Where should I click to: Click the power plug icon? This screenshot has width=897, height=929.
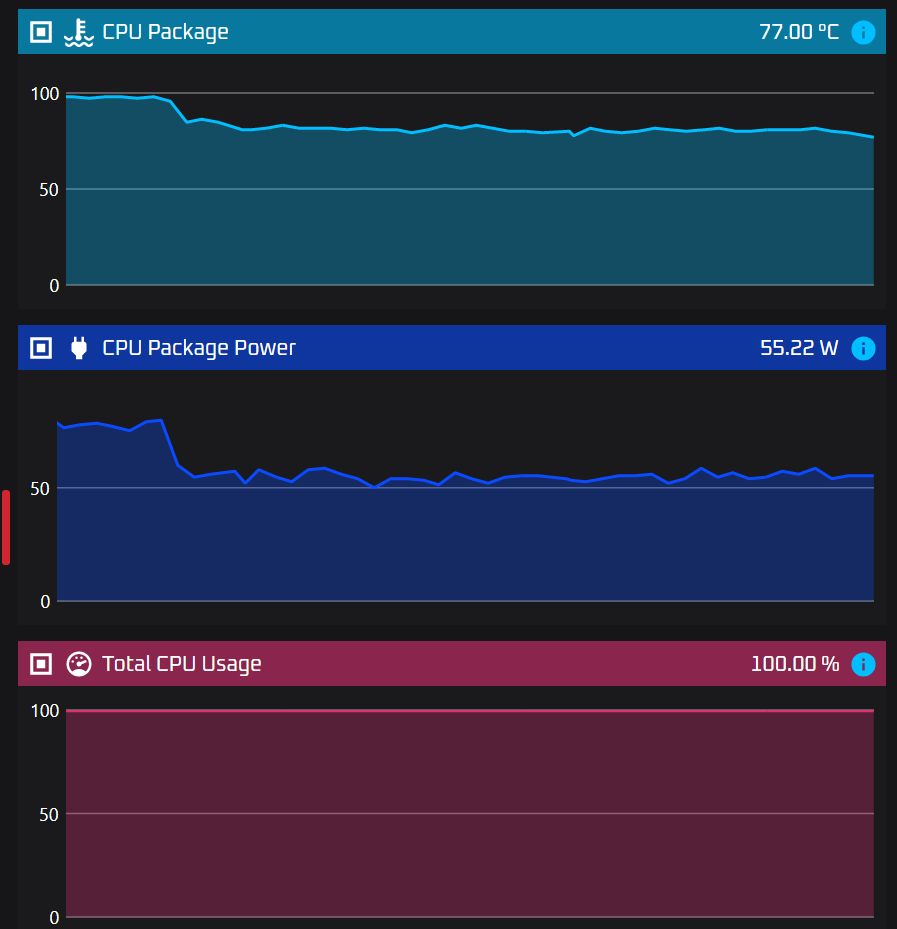78,348
